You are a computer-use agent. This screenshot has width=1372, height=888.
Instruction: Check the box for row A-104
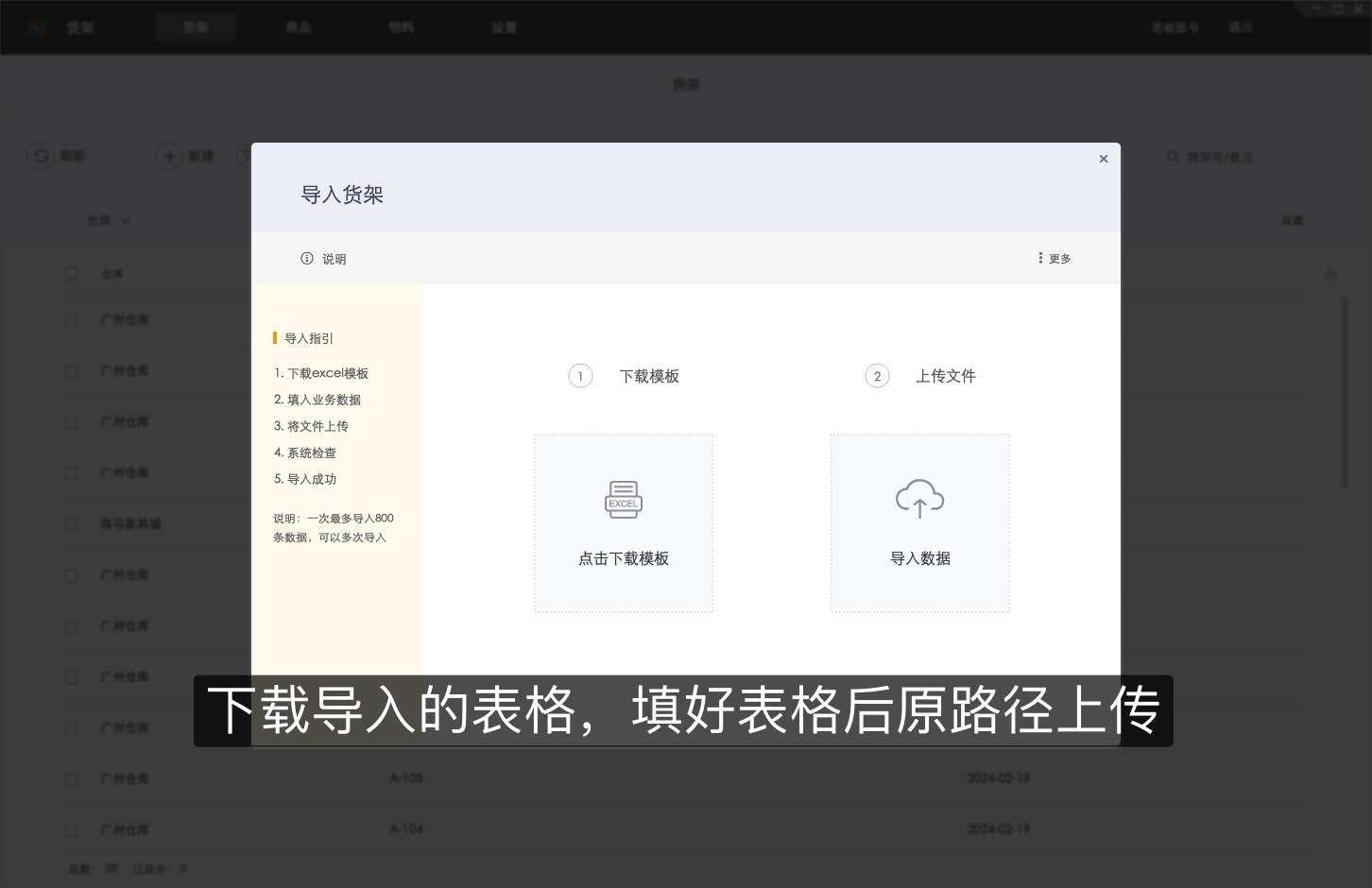pyautogui.click(x=72, y=829)
